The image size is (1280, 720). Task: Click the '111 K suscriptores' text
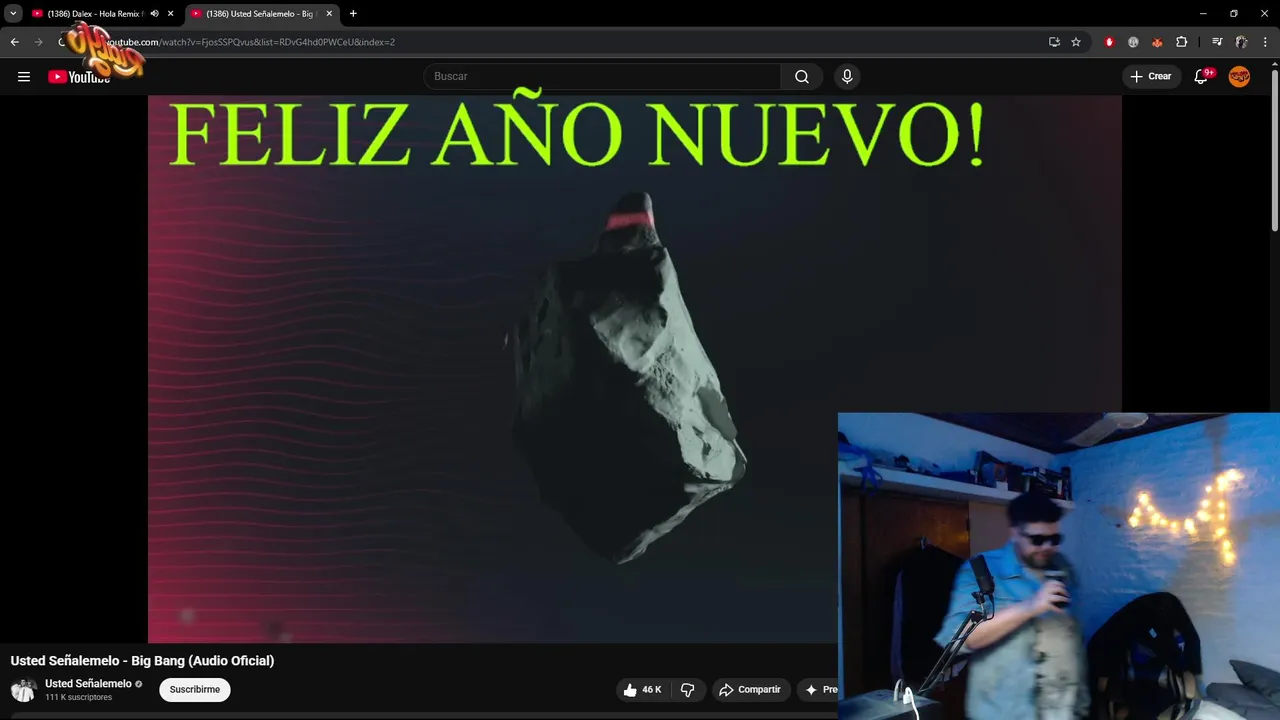point(78,697)
